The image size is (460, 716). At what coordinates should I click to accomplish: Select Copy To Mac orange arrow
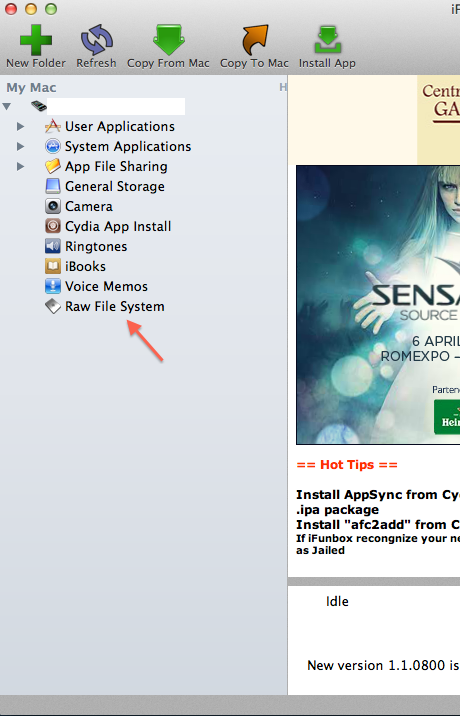coord(254,40)
